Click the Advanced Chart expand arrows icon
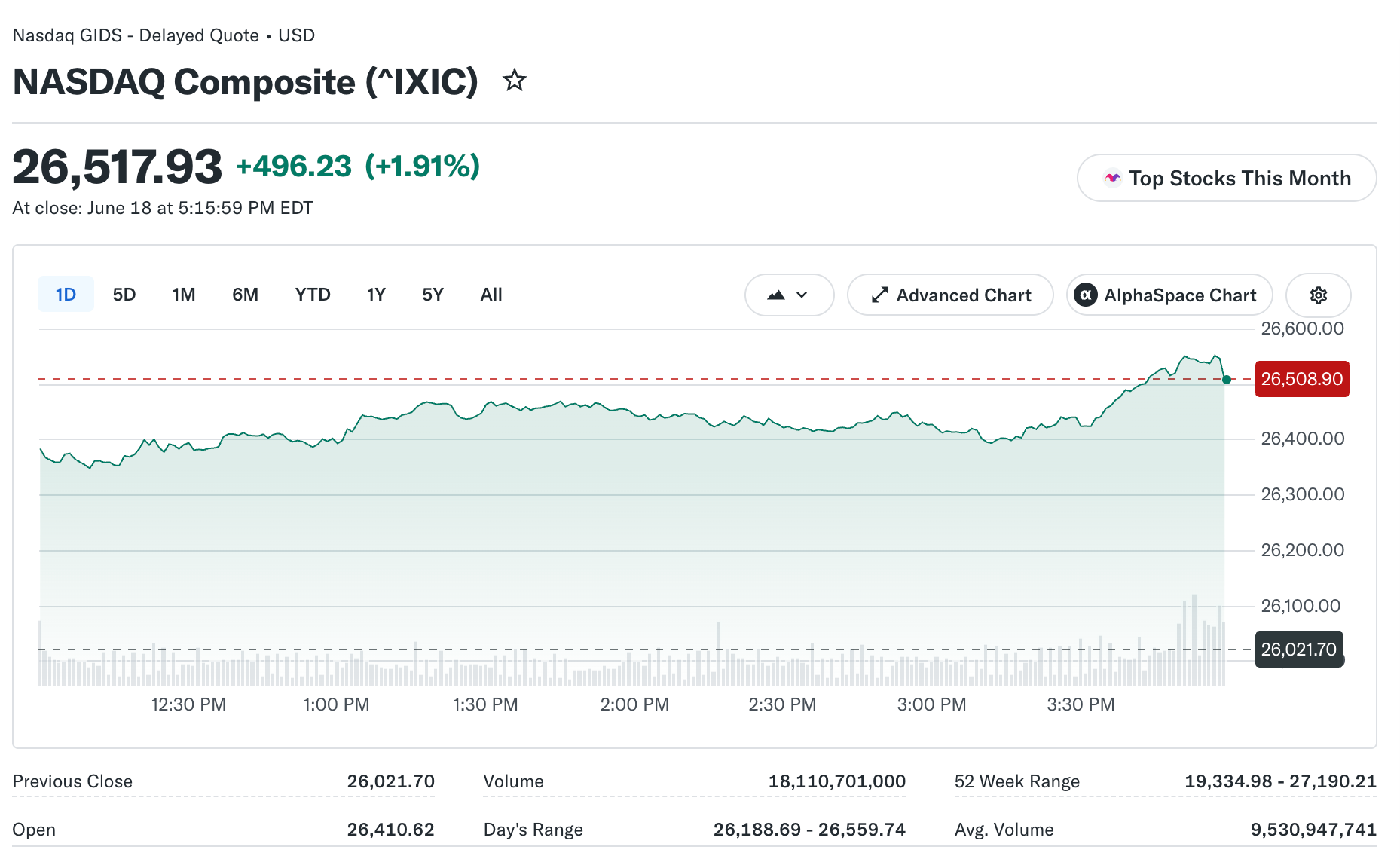 tap(879, 295)
